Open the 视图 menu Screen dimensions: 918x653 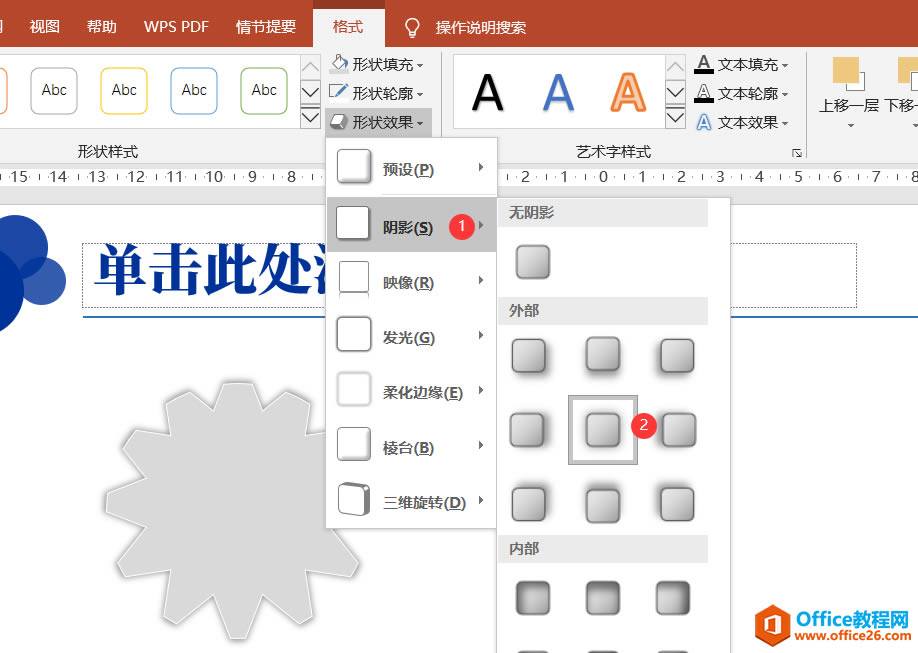(x=43, y=27)
